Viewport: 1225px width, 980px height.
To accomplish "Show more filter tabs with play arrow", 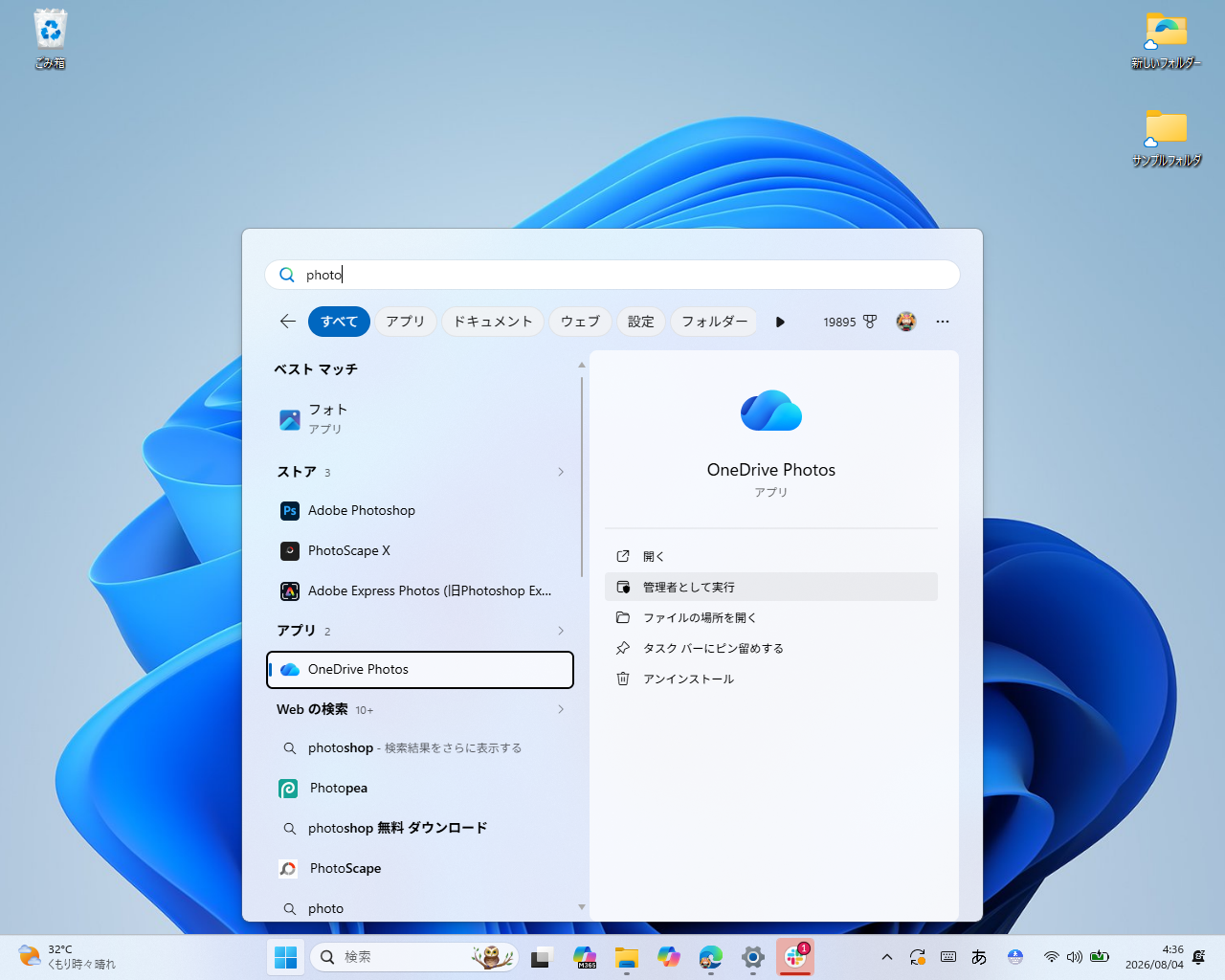I will pyautogui.click(x=780, y=322).
